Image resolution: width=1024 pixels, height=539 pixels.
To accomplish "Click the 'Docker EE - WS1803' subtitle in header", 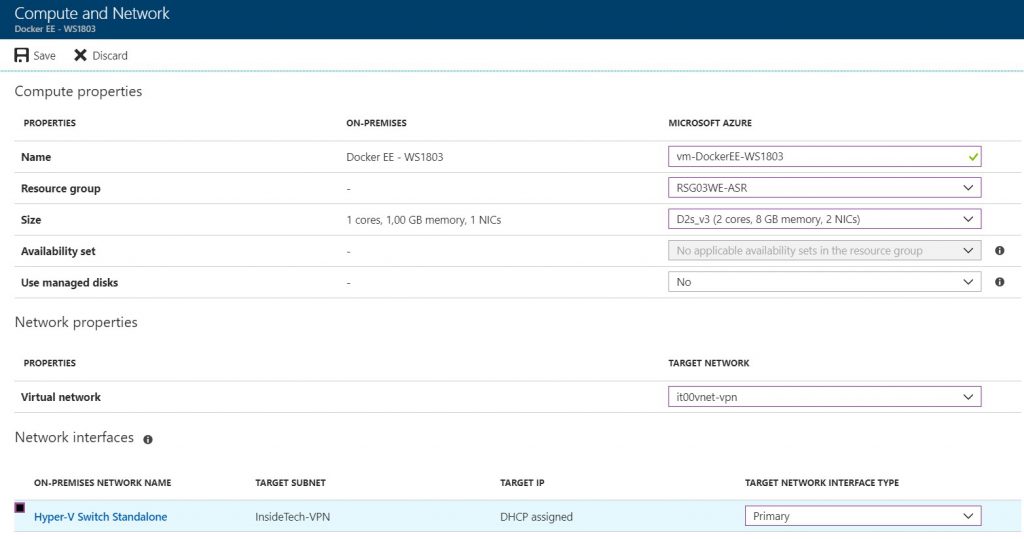I will click(x=55, y=29).
